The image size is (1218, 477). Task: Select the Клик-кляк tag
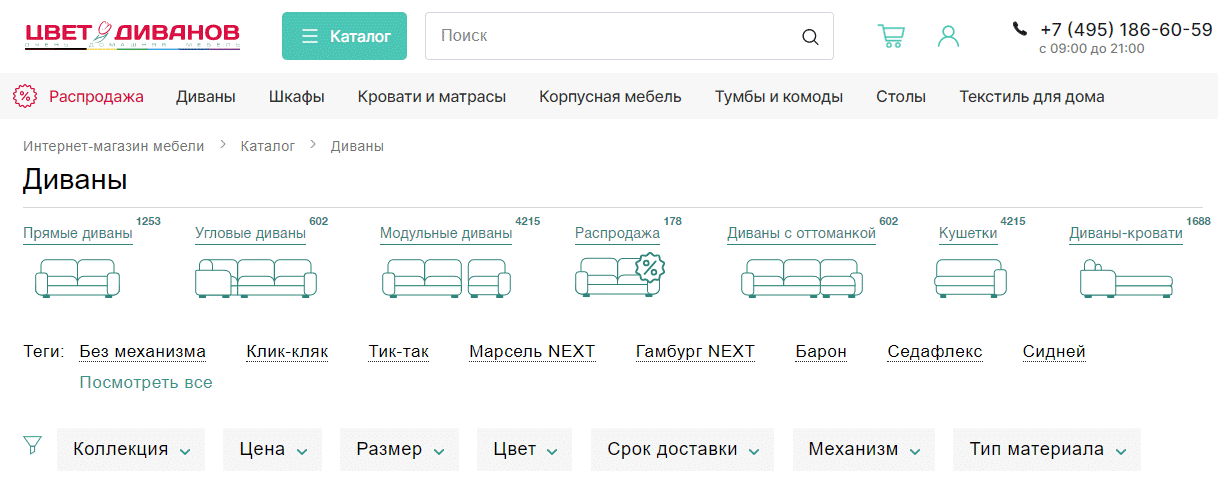287,352
